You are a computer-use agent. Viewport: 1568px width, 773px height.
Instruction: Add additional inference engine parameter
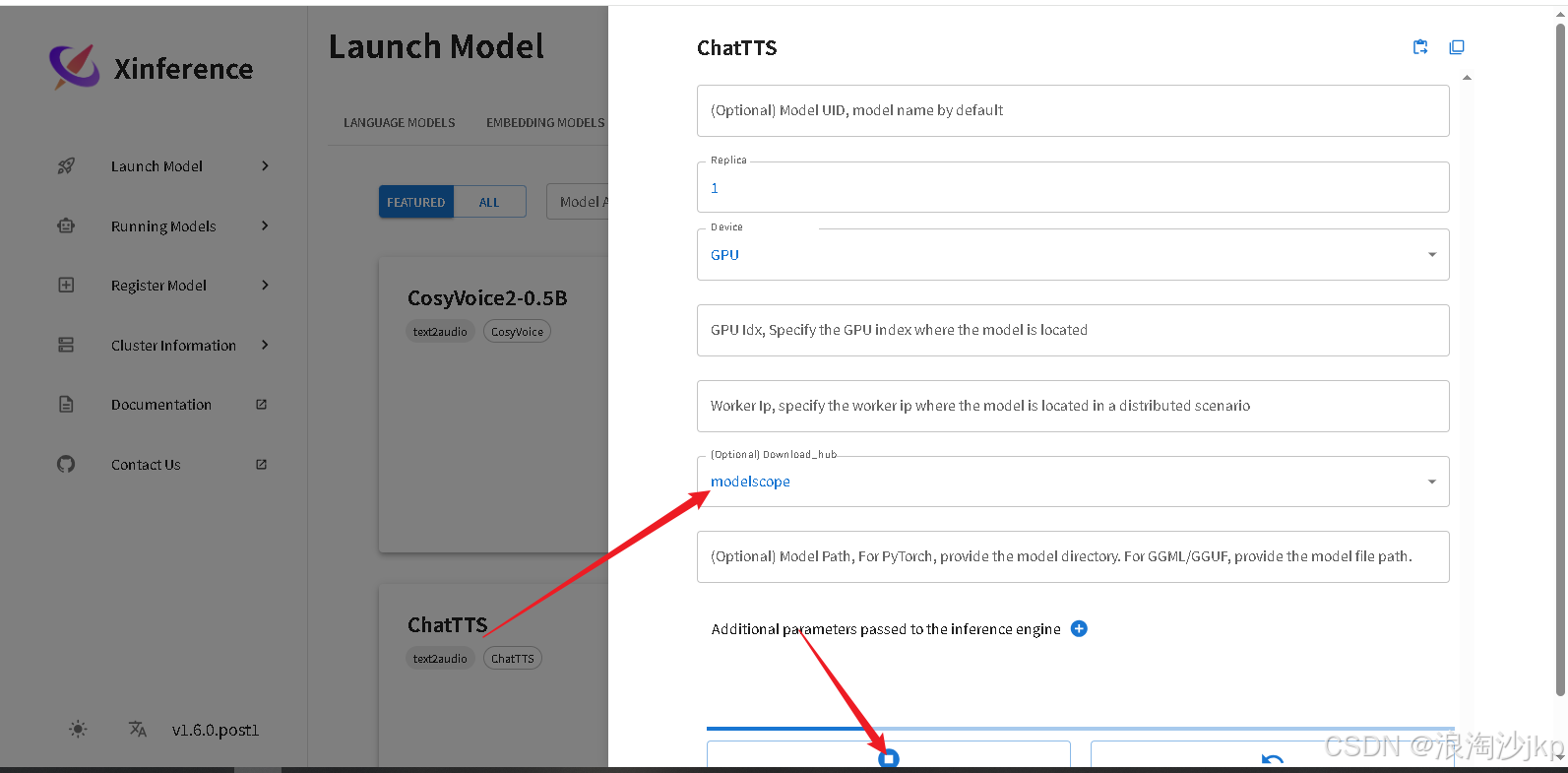[1079, 628]
